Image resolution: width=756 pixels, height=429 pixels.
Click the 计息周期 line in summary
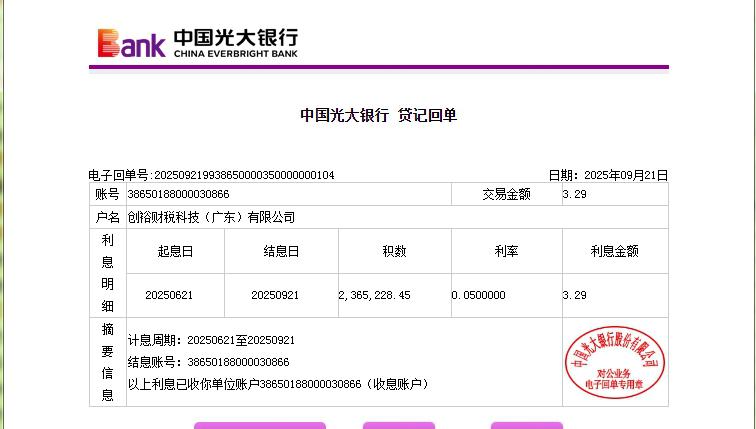211,340
